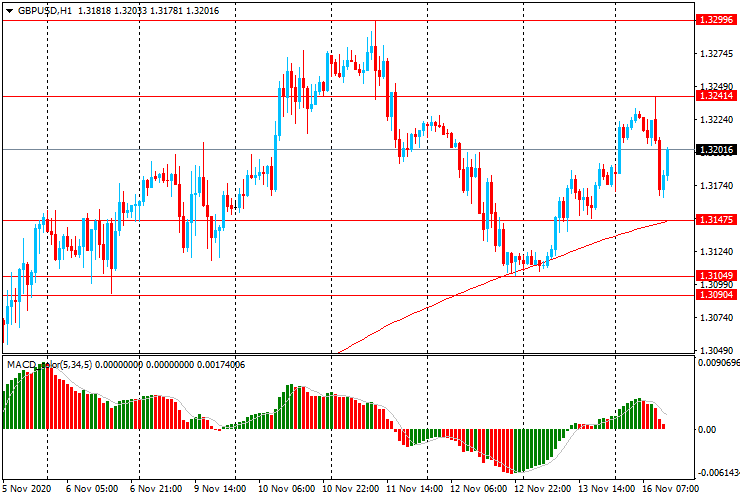
Task: Select the 1.32414 red price label
Action: pos(717,96)
